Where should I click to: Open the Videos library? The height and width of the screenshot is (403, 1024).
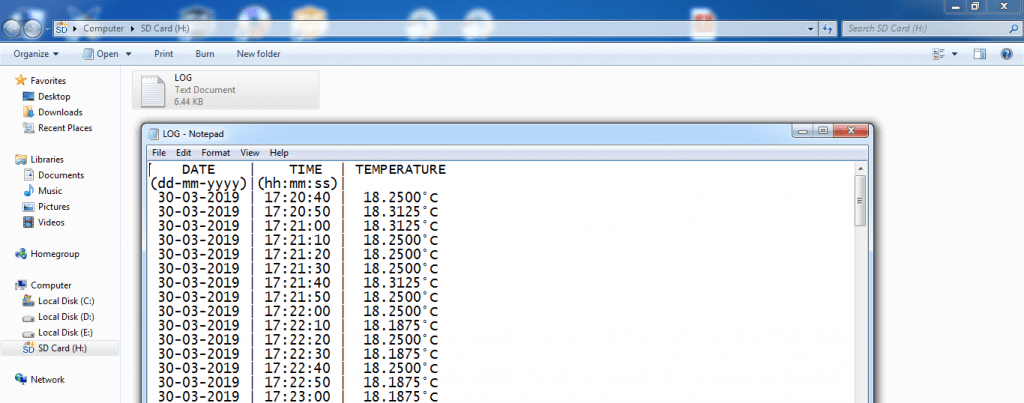pos(52,222)
